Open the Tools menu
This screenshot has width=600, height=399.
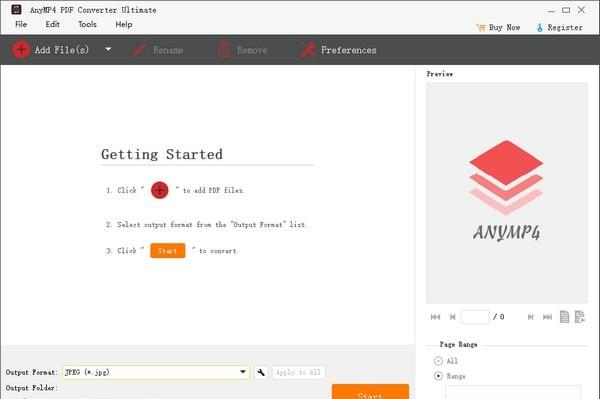pos(87,24)
